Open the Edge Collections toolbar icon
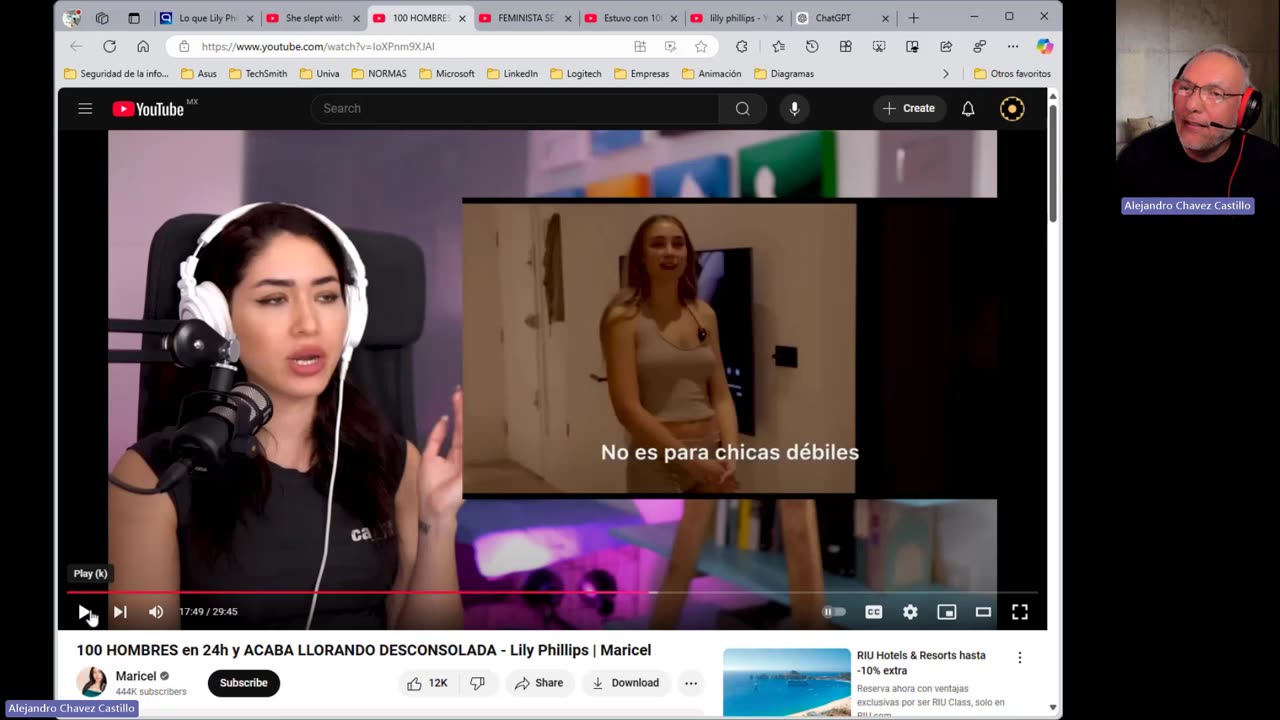Screen dimensions: 1280x720 point(846,46)
